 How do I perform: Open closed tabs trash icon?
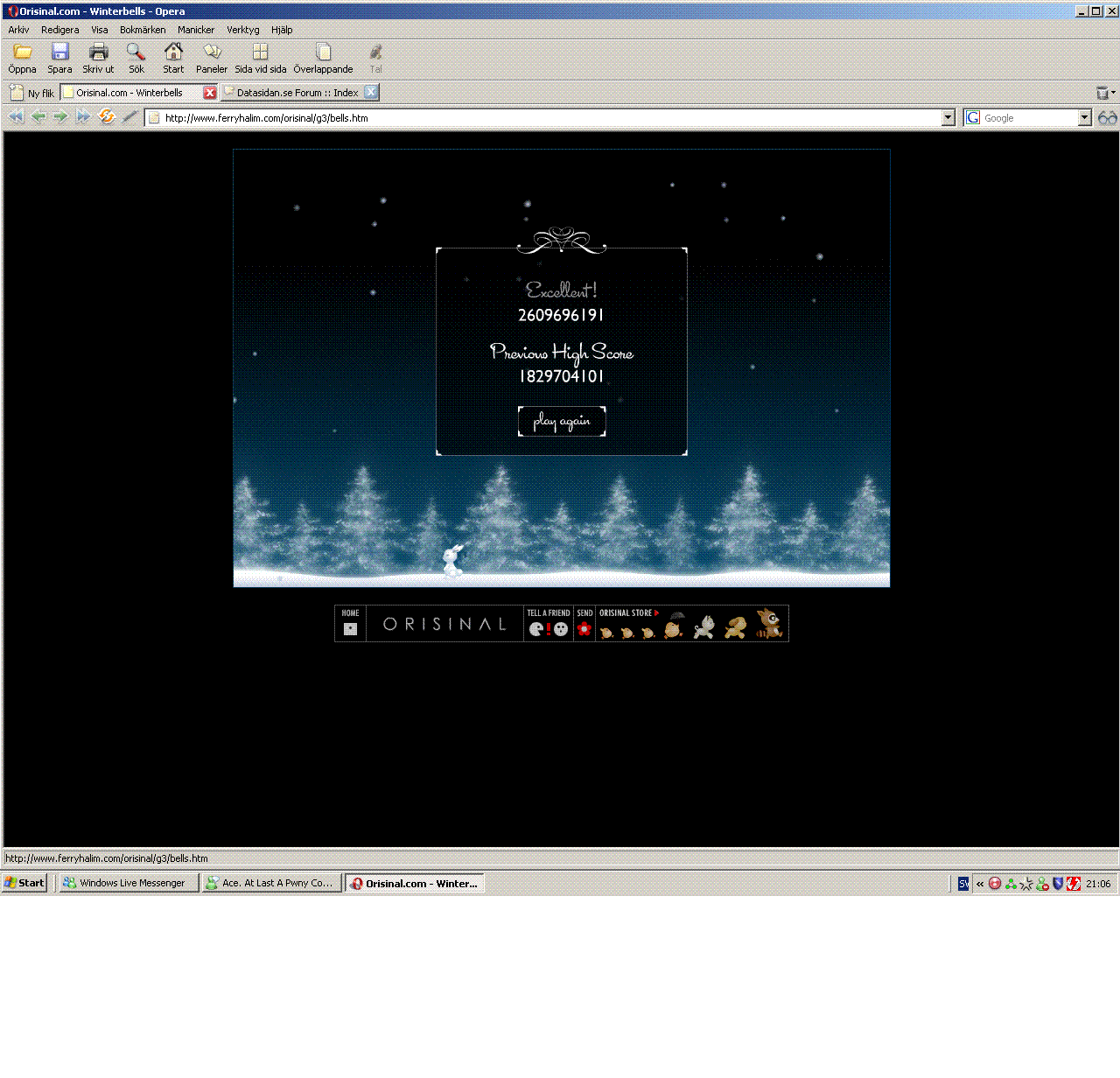[1102, 93]
